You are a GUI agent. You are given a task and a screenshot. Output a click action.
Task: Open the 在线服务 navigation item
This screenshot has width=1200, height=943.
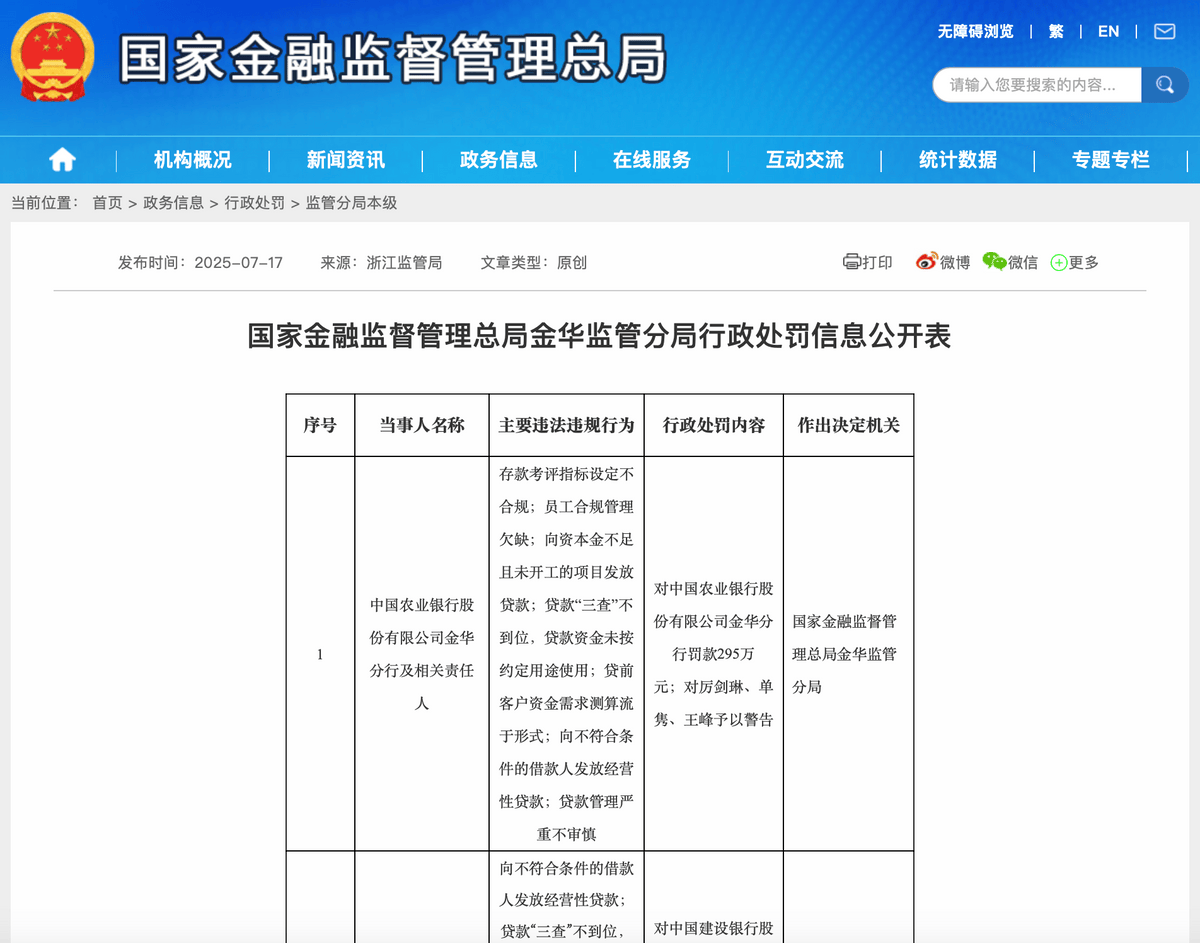652,160
